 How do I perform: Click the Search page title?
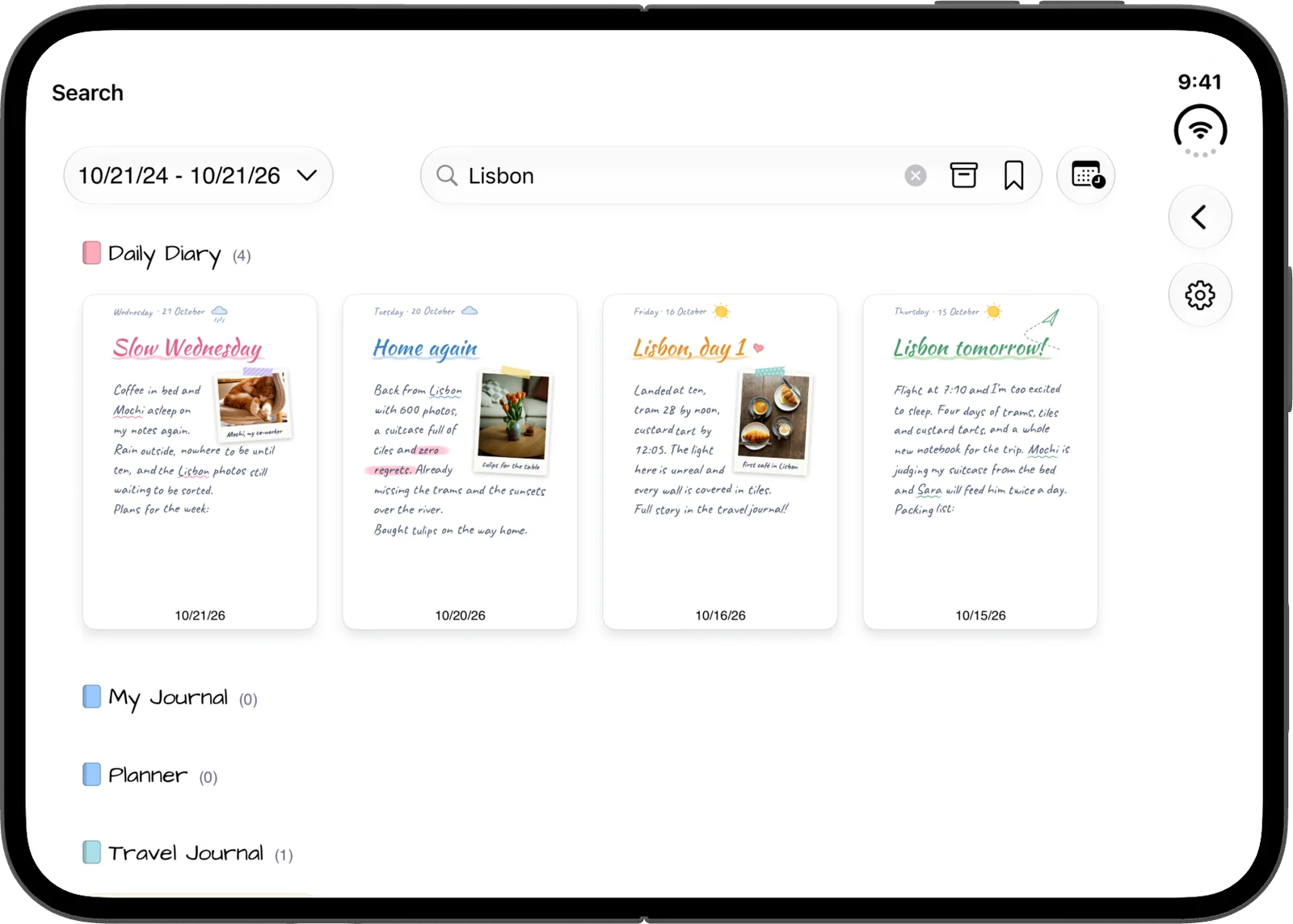tap(87, 93)
